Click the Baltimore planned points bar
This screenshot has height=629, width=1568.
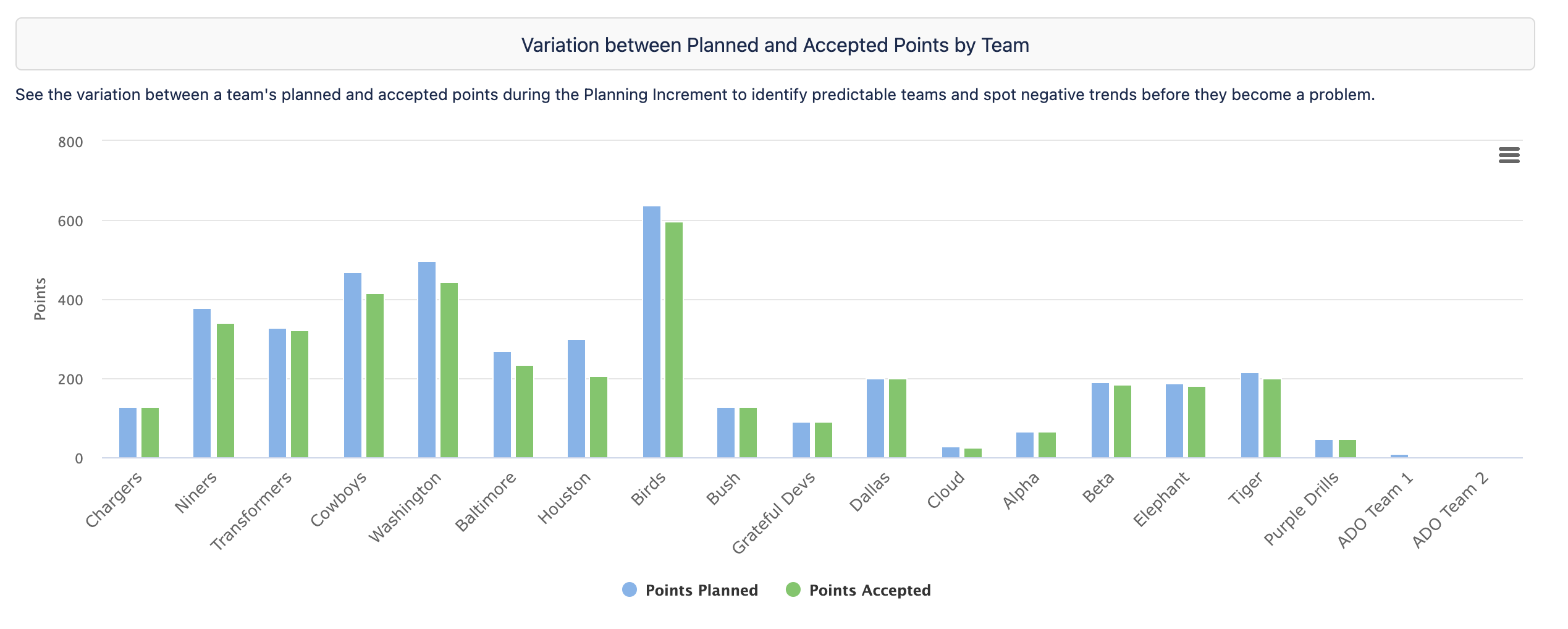pos(502,405)
